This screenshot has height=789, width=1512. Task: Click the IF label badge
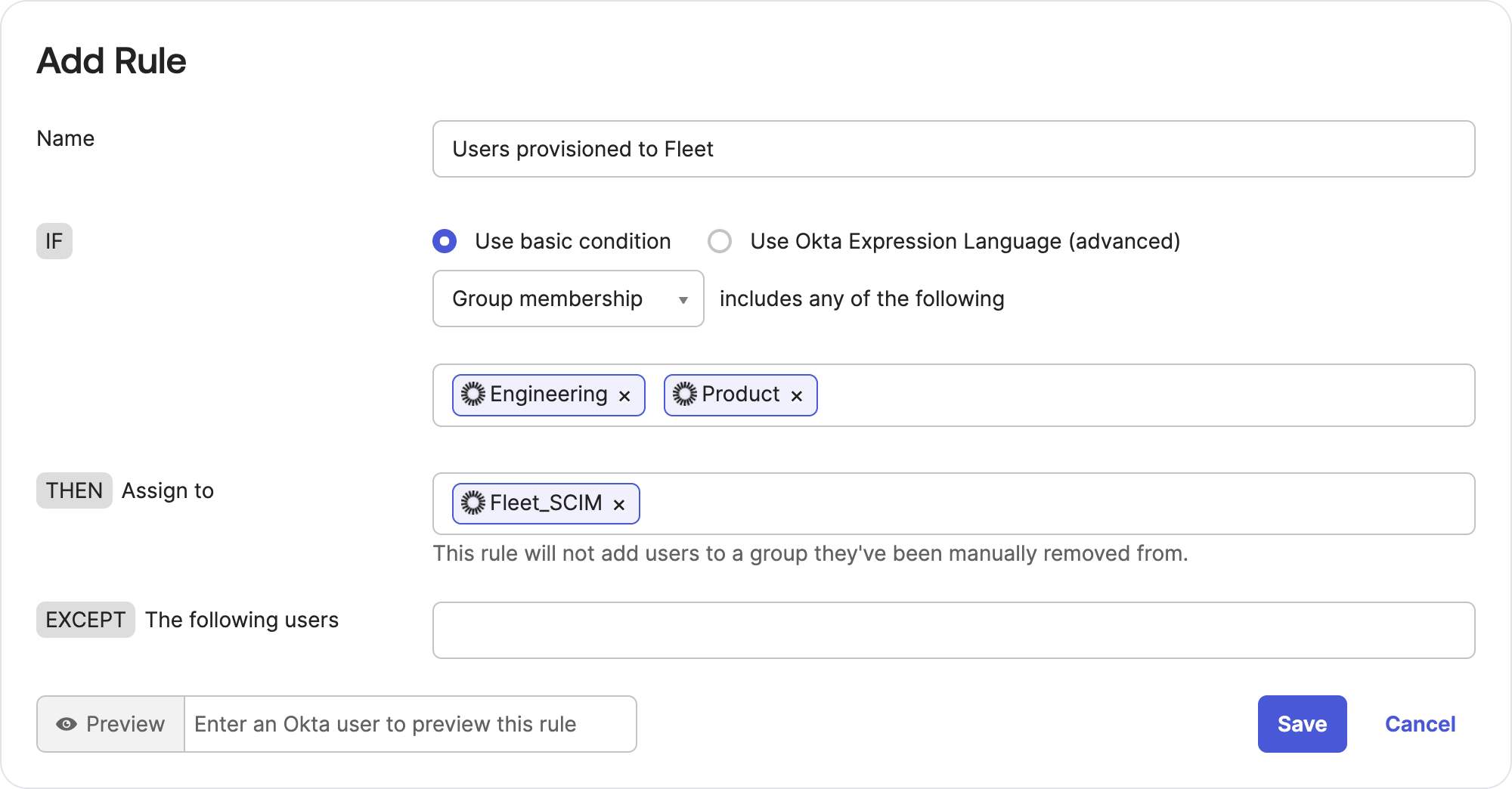(54, 241)
